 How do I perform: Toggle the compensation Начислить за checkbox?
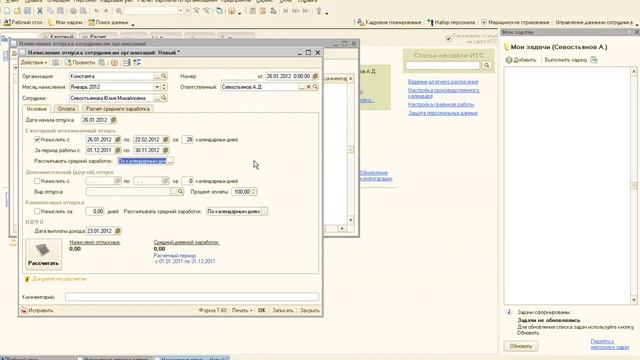coord(37,211)
